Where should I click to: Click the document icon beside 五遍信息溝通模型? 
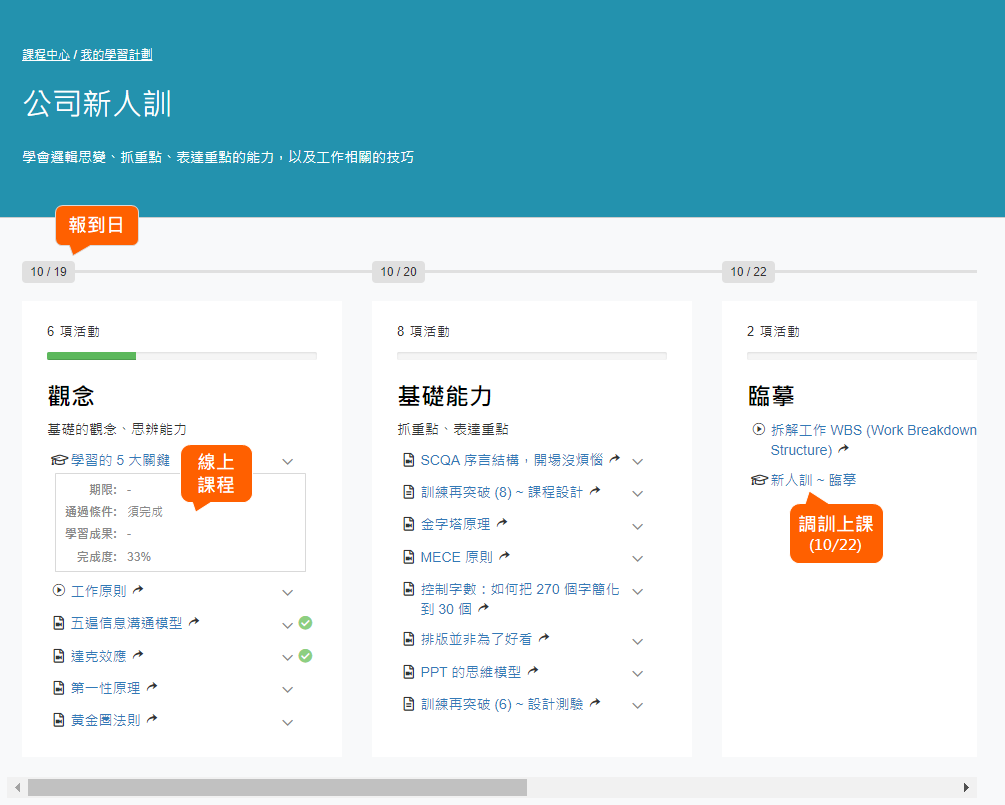click(58, 623)
